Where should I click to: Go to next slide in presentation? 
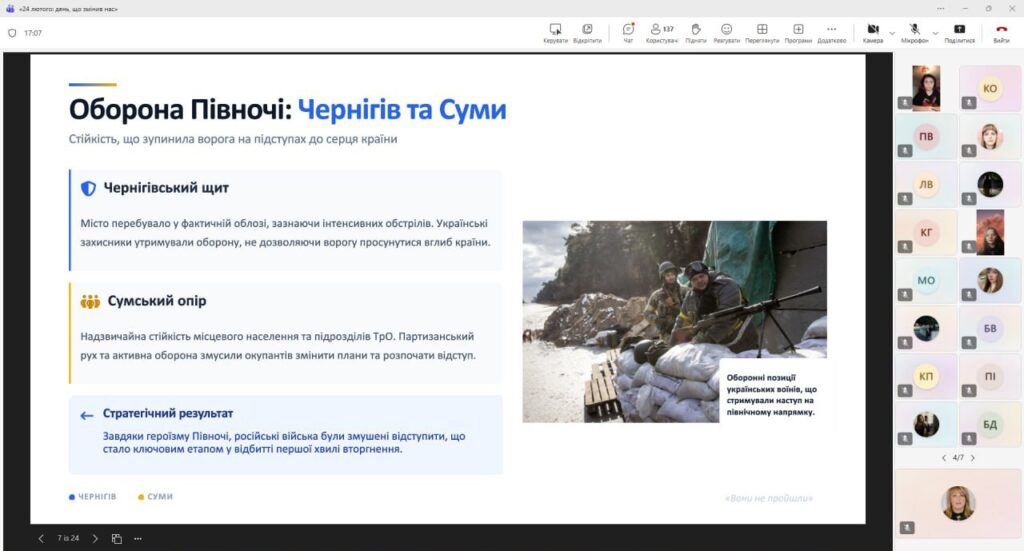[x=95, y=538]
